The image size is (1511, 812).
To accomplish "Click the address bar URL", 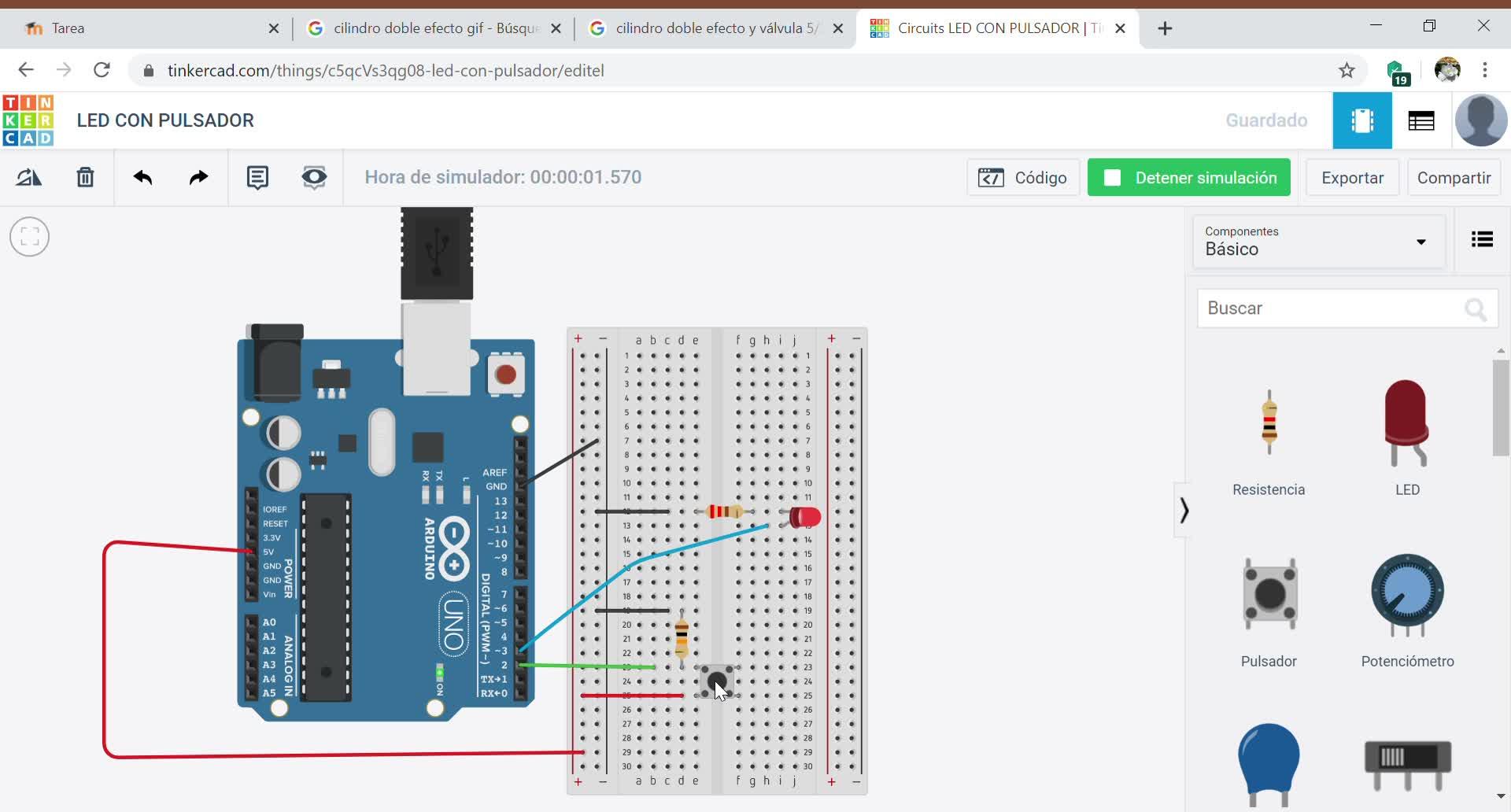I will pyautogui.click(x=386, y=71).
